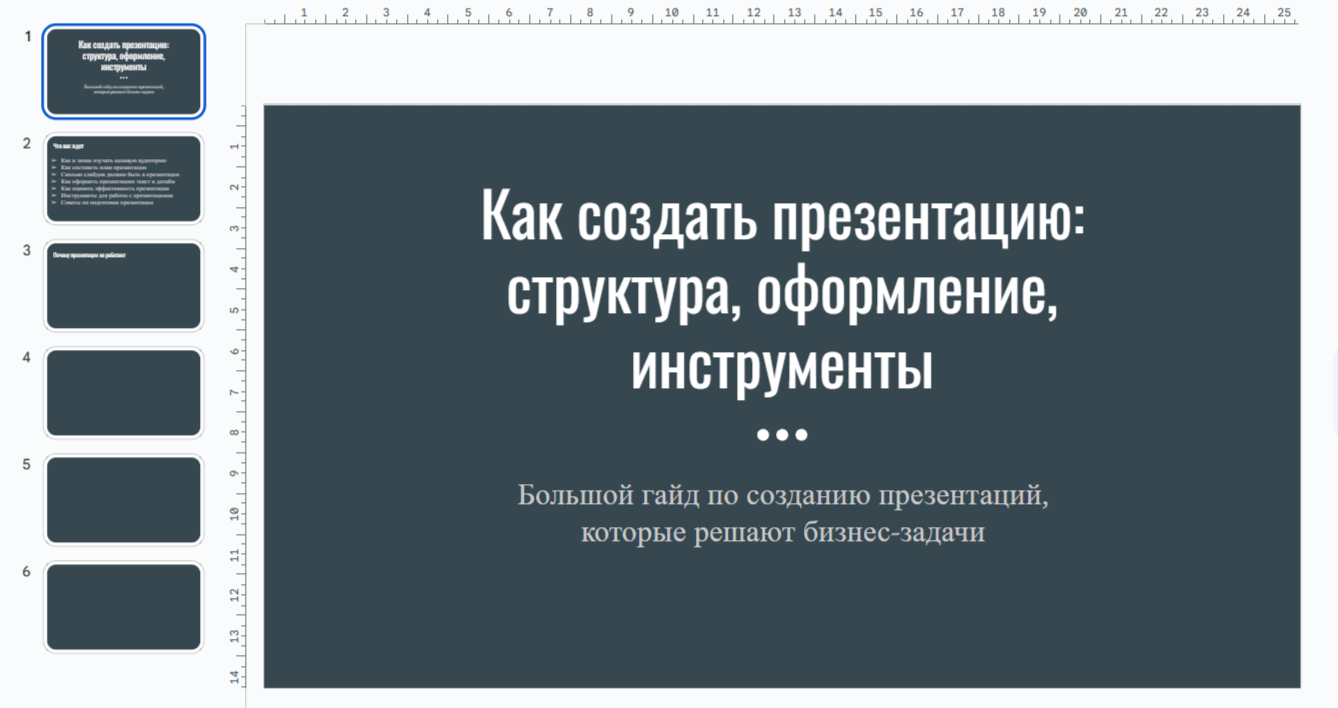Select slide 3 thumbnail in filmstrip

[123, 286]
